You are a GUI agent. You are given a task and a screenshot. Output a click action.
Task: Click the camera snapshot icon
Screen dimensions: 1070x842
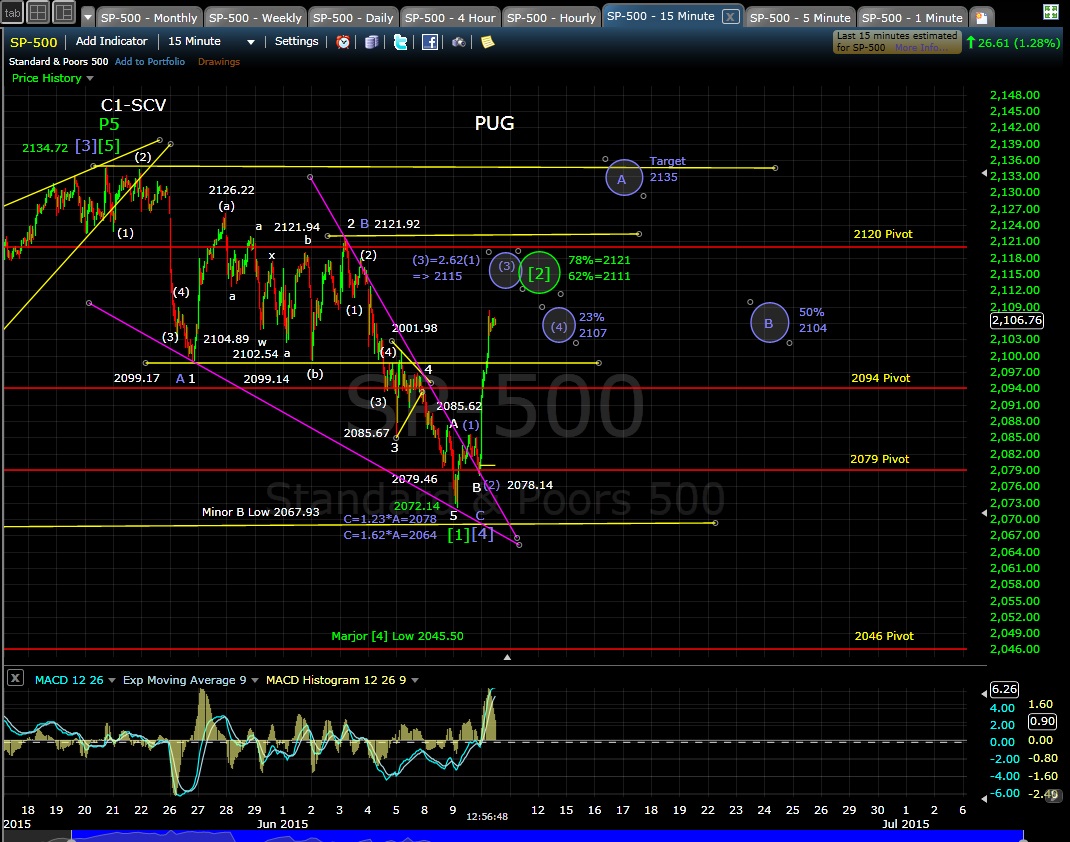[459, 42]
